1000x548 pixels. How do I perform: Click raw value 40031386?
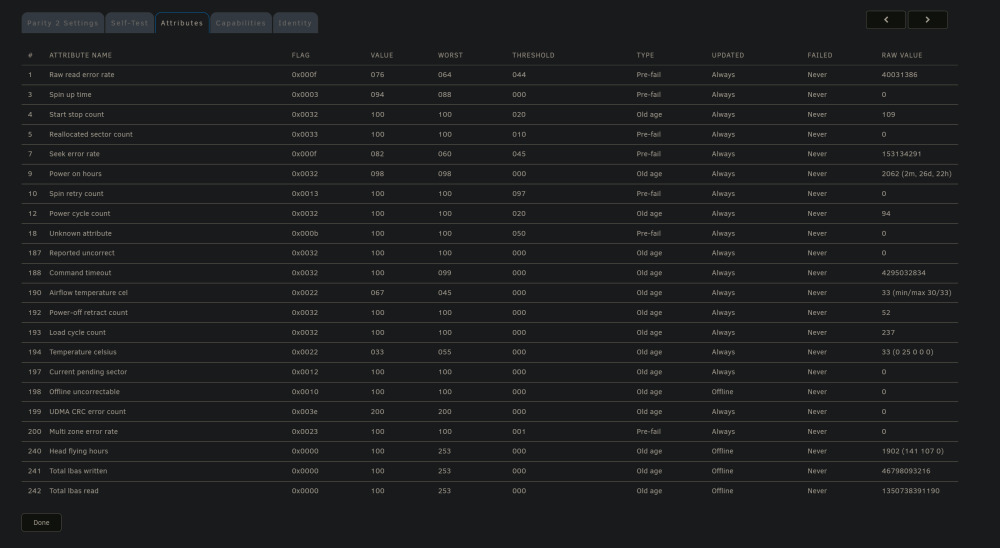[x=899, y=75]
